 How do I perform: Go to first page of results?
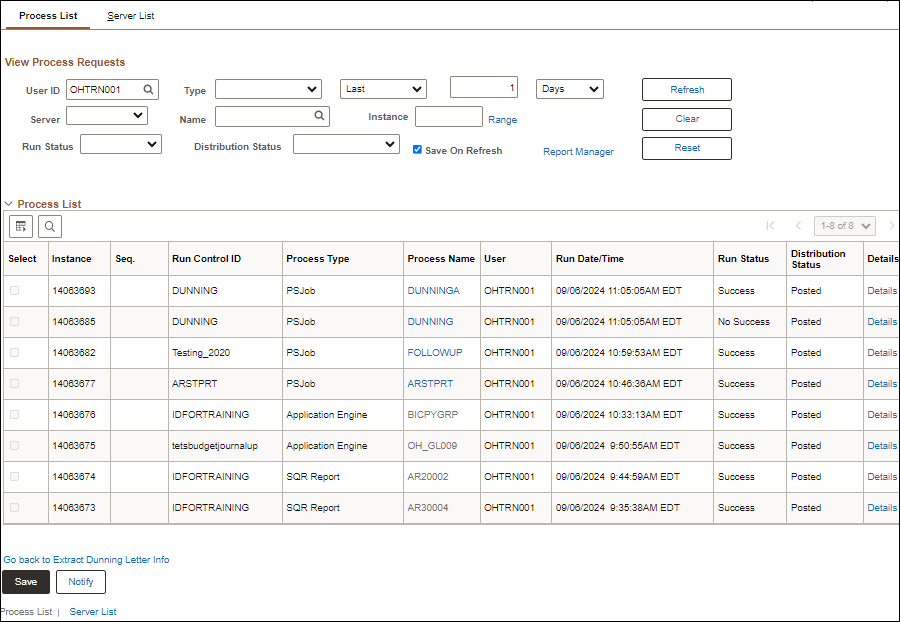(770, 226)
